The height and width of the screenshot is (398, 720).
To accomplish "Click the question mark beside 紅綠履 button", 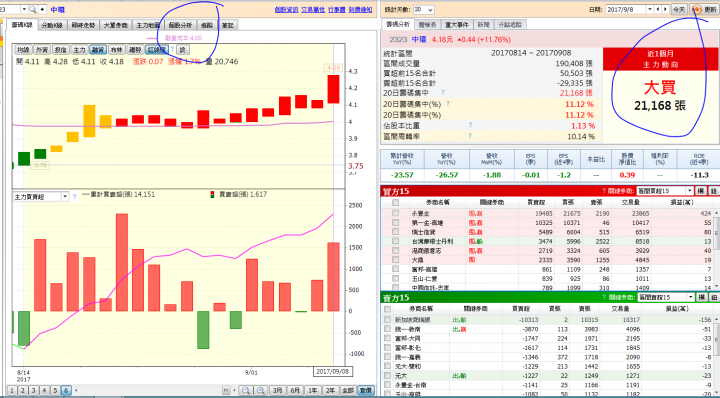I will [173, 50].
